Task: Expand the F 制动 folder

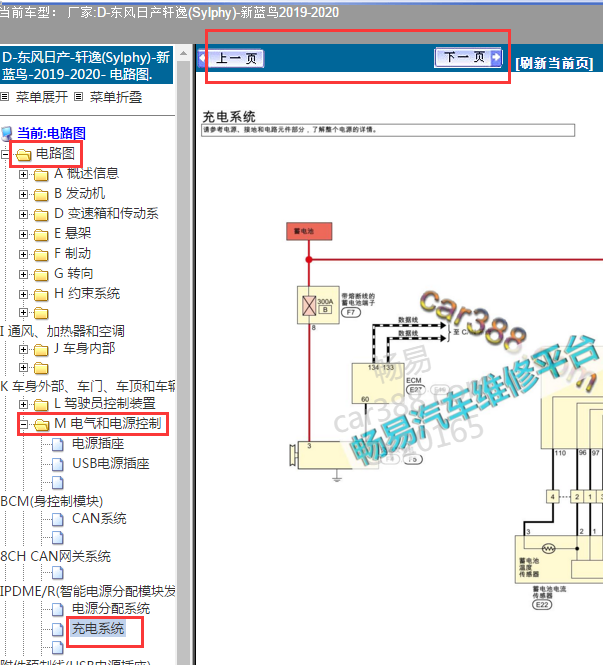Action: (x=23, y=254)
